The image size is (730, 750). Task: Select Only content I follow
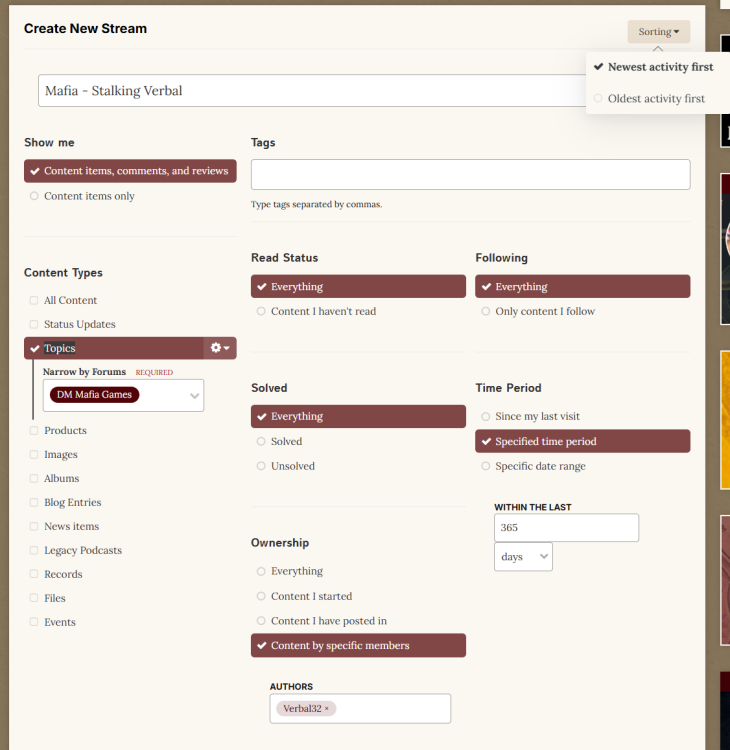[x=544, y=311]
